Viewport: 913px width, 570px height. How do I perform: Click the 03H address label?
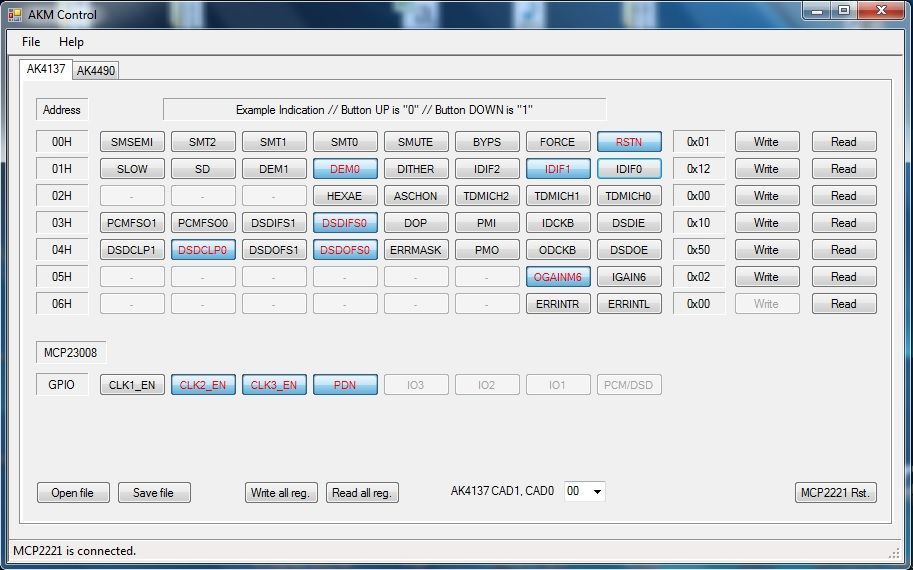tap(62, 223)
